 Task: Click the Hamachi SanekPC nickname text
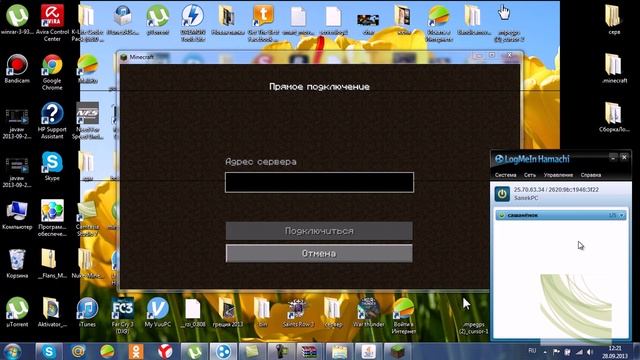tap(526, 198)
